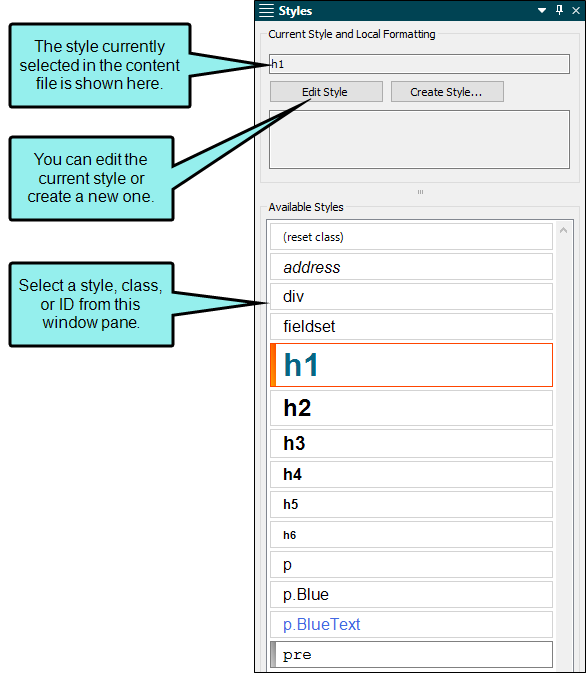
Task: Choose the h5 style entry
Action: pyautogui.click(x=411, y=504)
